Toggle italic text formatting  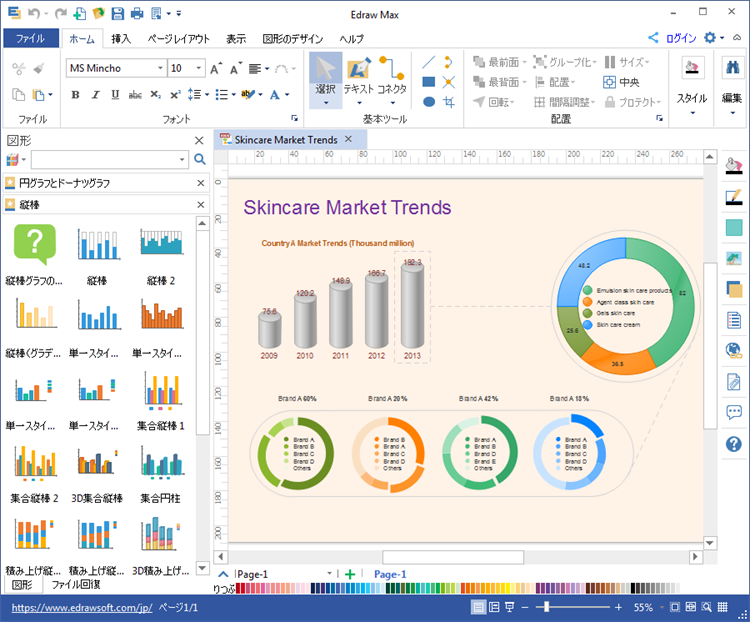[x=95, y=95]
